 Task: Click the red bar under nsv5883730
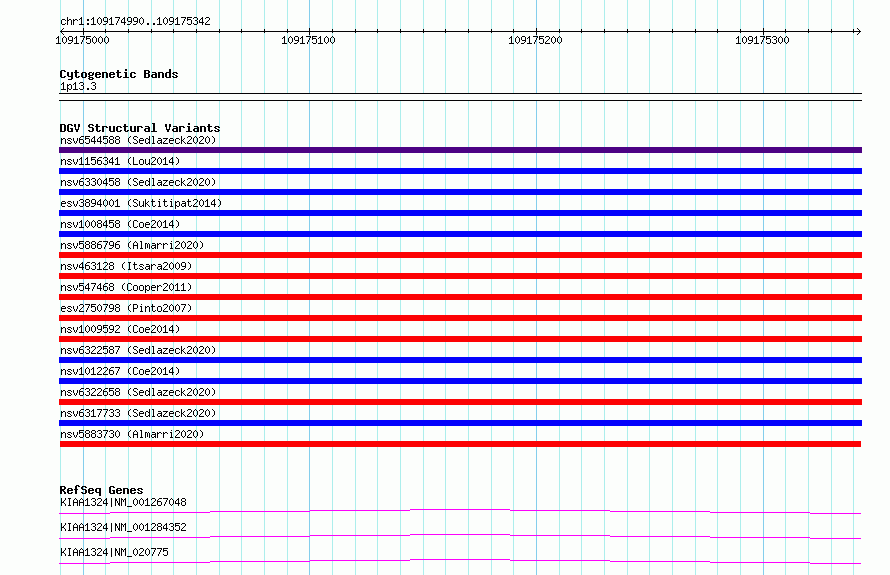[460, 444]
